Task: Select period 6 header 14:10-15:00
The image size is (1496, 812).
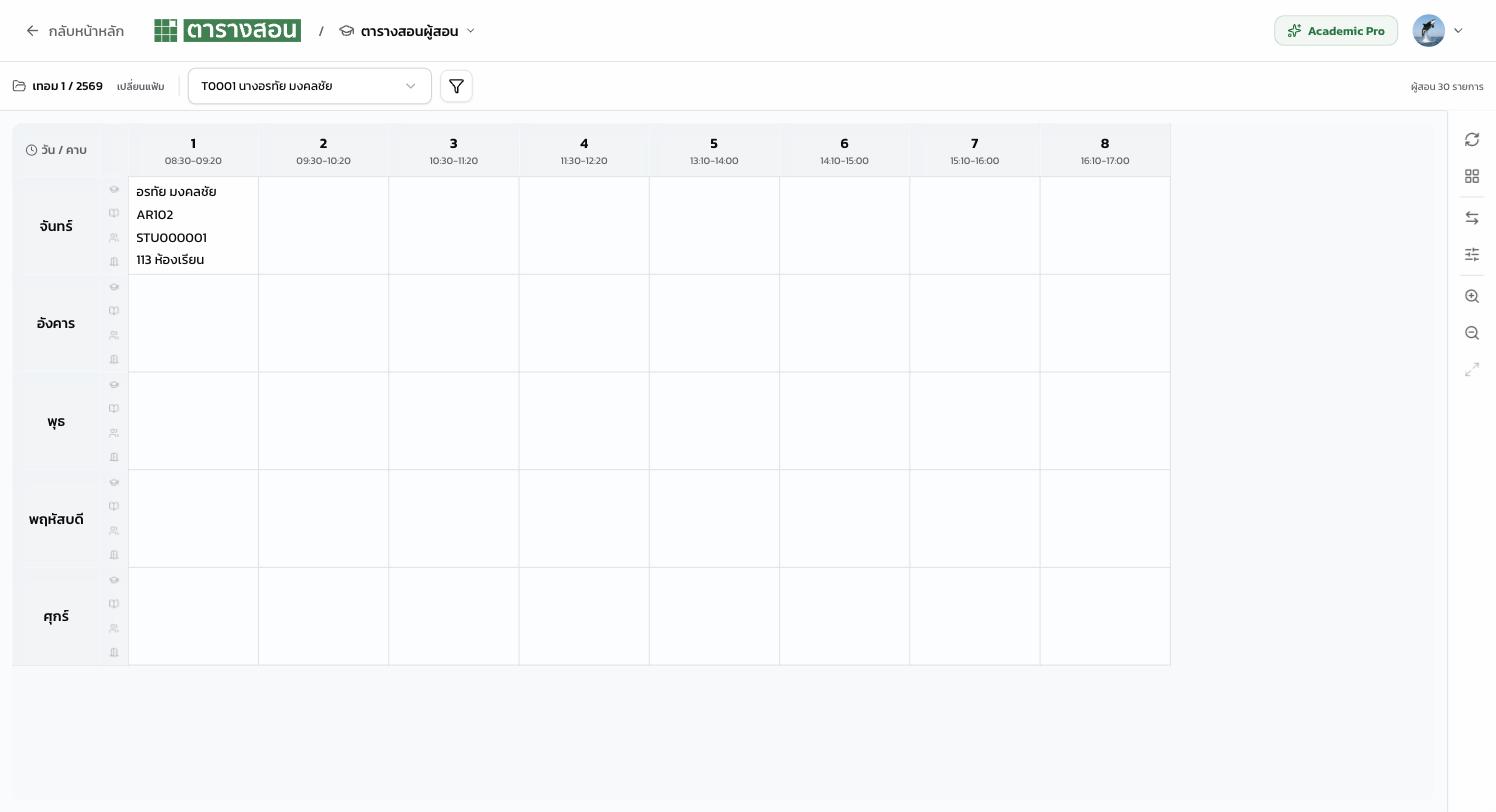Action: click(844, 150)
